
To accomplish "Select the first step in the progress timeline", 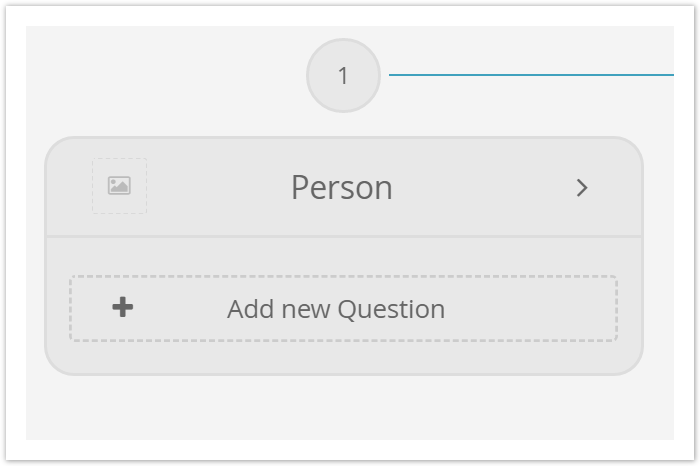I will (x=343, y=75).
